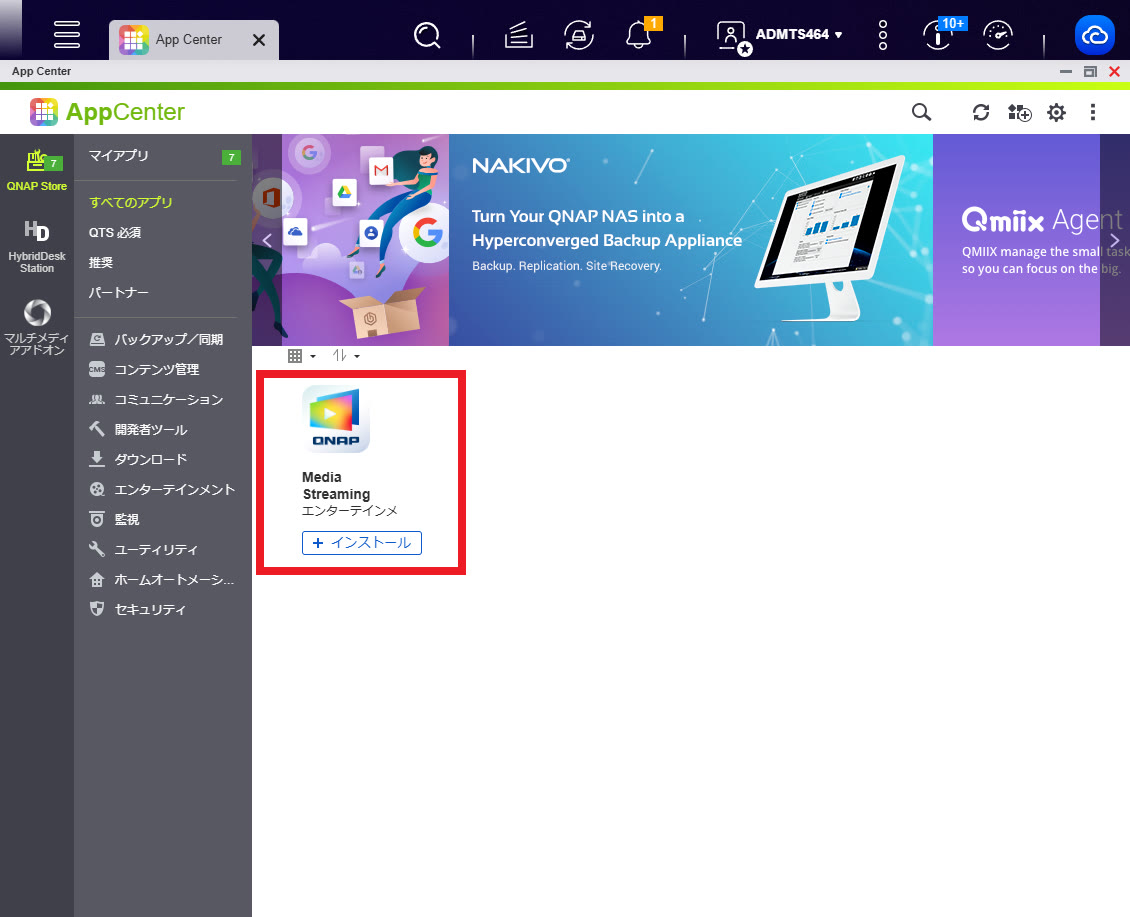Open the three-dot more options in top bar
The image size is (1130, 917).
point(883,35)
